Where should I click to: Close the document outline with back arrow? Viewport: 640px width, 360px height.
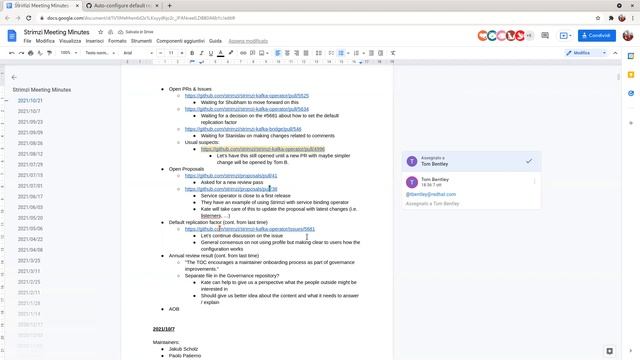(x=14, y=77)
